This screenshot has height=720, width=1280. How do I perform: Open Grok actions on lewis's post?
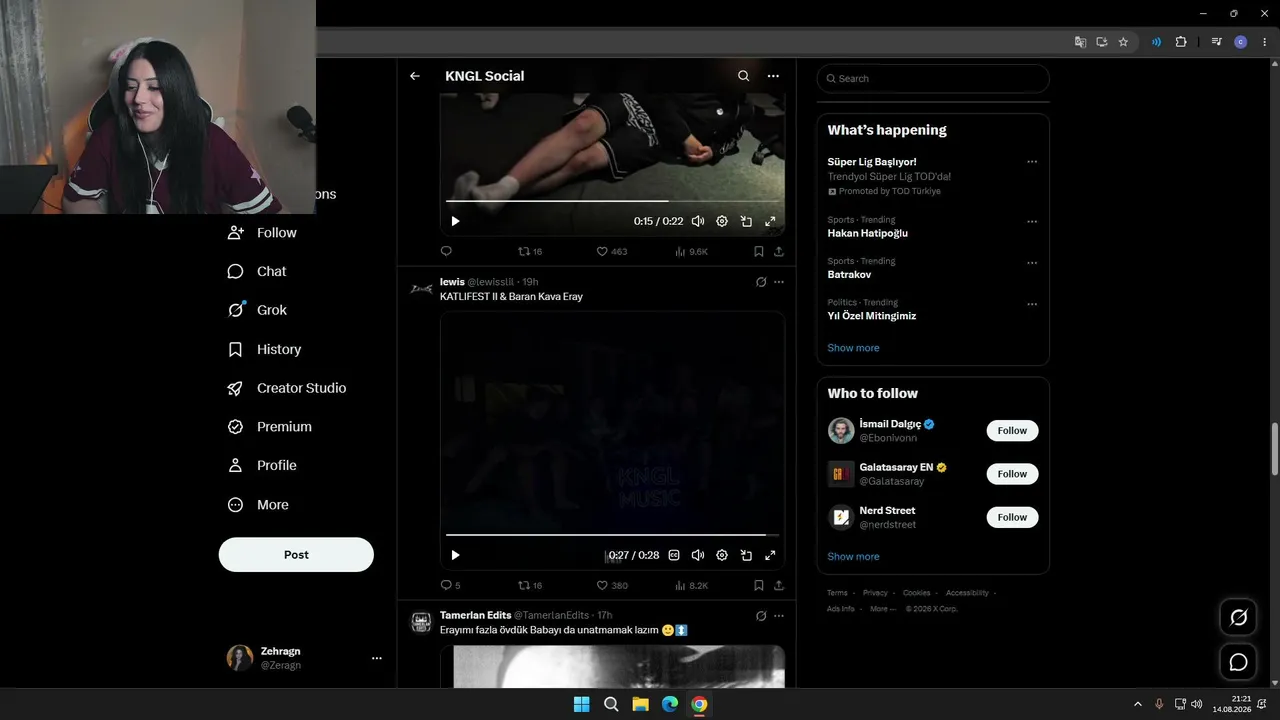point(761,282)
